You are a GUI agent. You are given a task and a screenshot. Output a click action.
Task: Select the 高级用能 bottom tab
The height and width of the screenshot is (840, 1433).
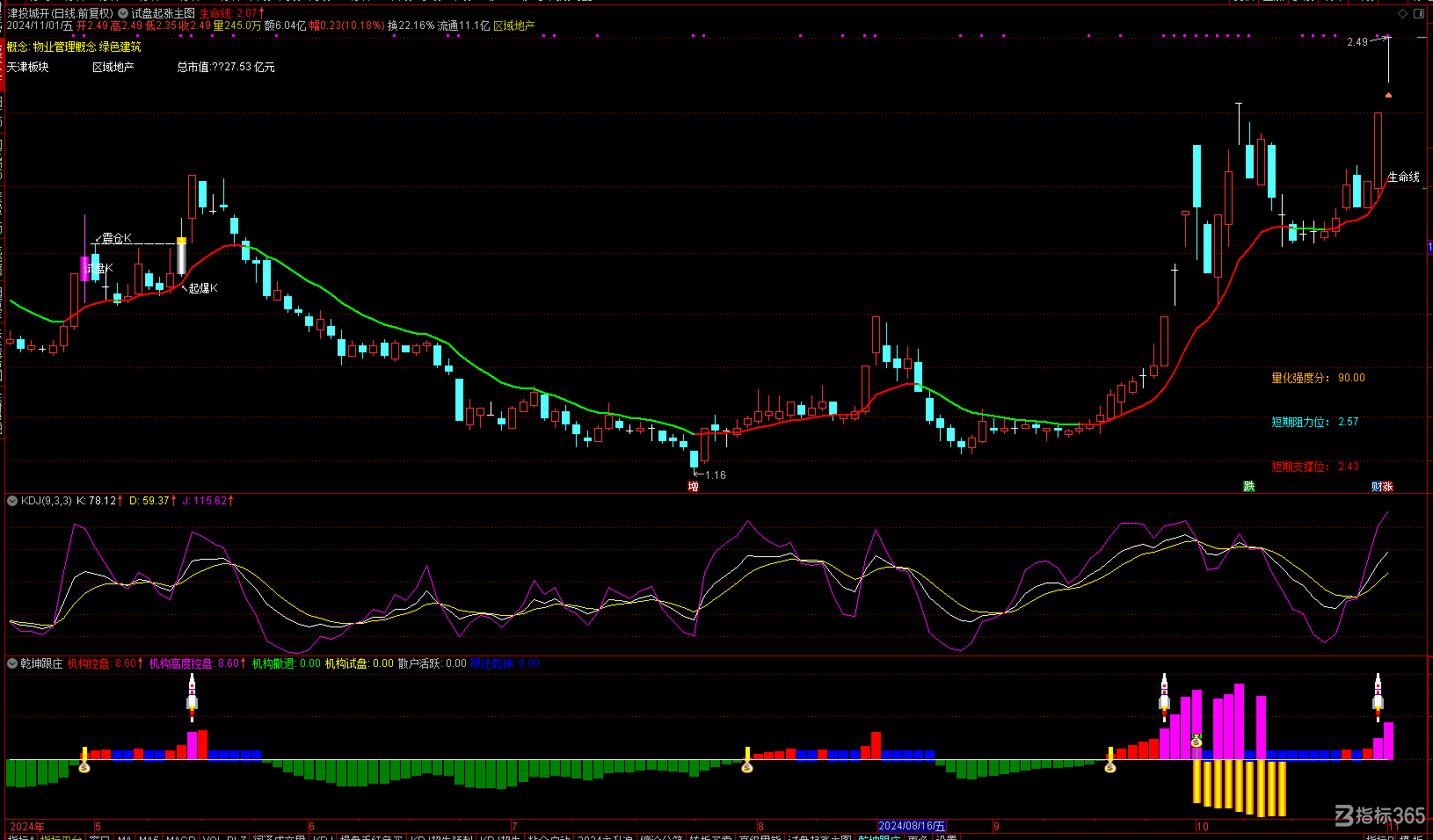click(x=760, y=838)
